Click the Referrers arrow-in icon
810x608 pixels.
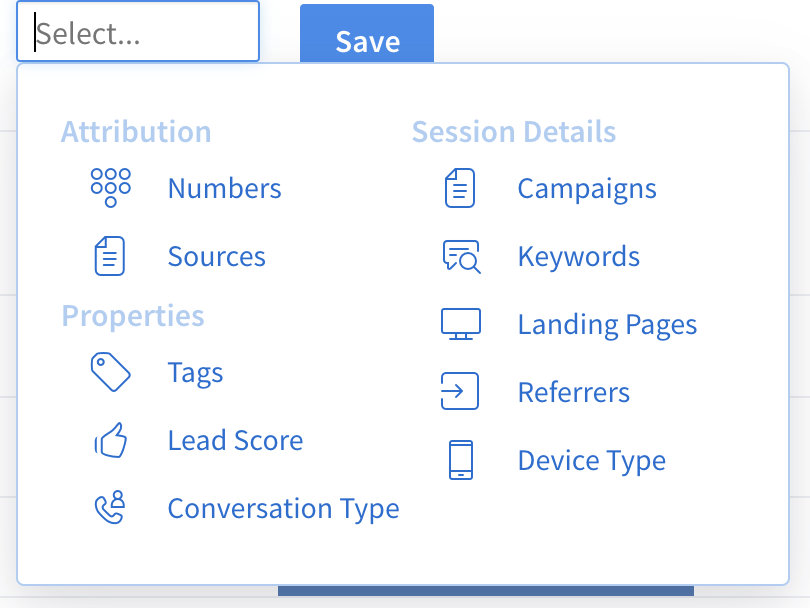click(460, 391)
